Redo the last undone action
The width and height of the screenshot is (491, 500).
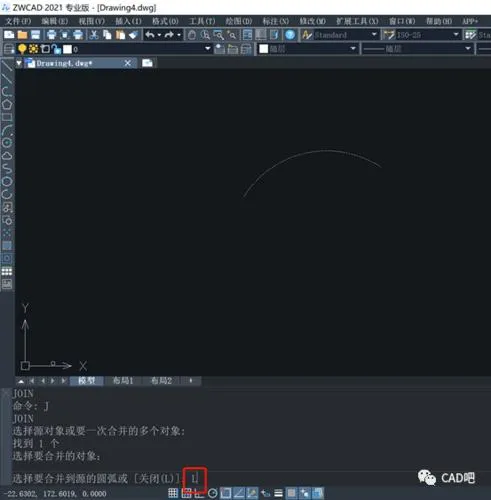169,35
